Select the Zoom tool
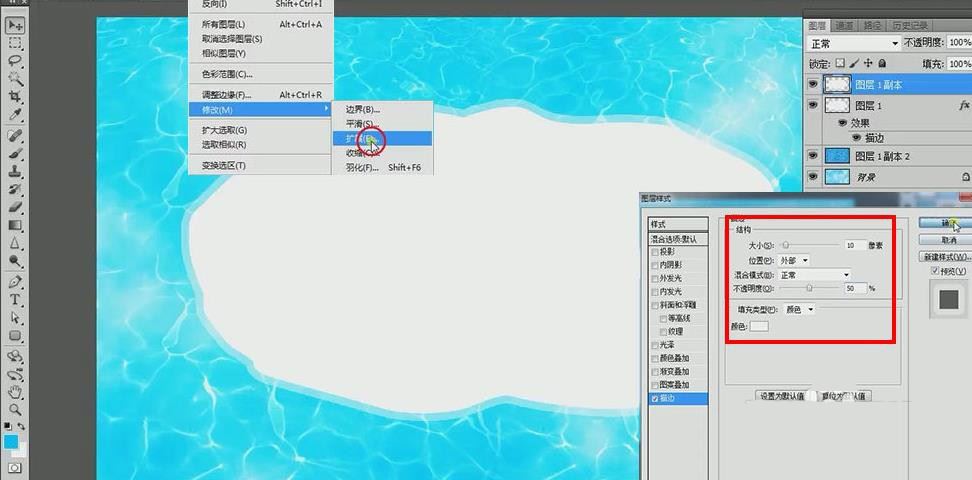 [15, 410]
